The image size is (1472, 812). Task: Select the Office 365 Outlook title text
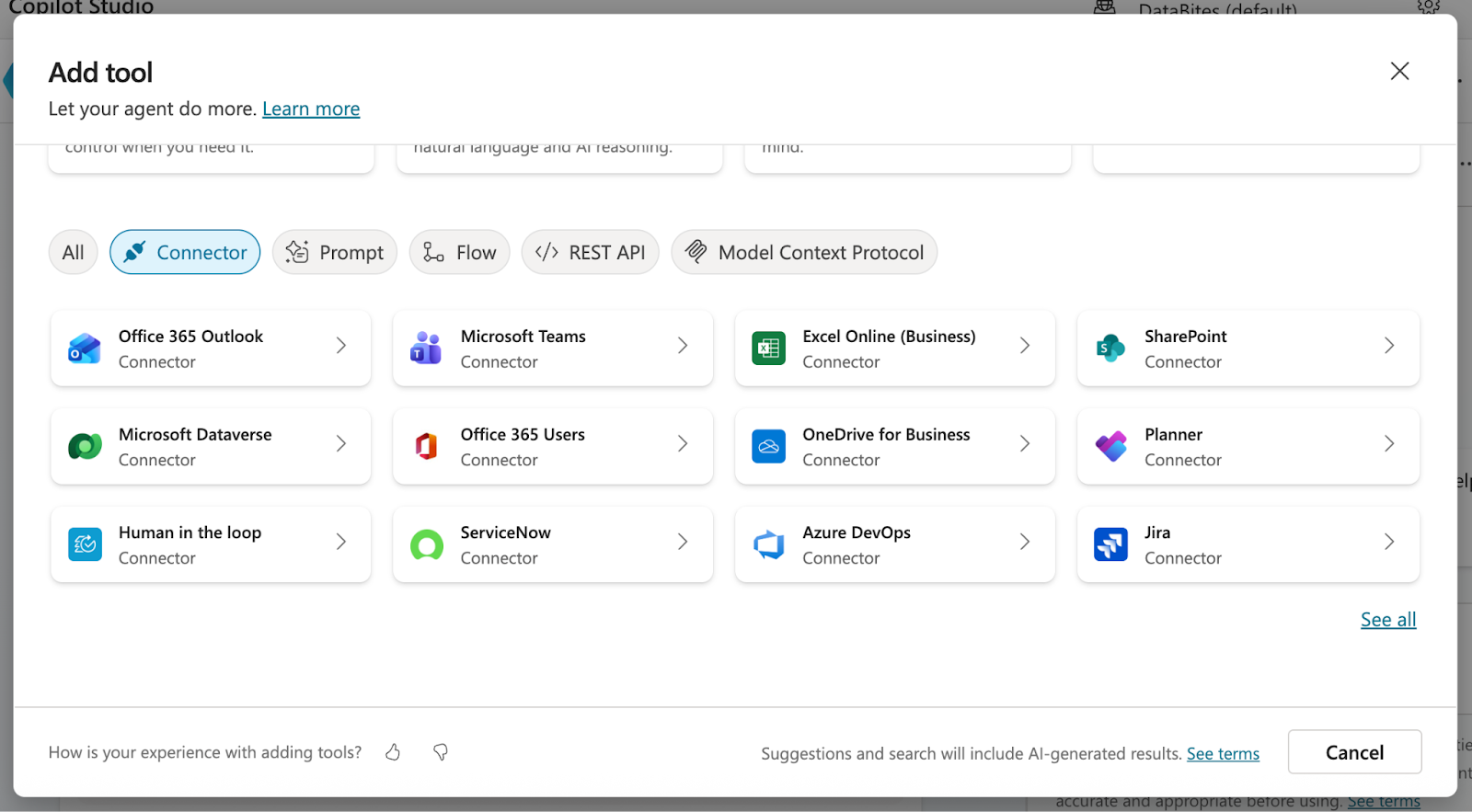[190, 337]
